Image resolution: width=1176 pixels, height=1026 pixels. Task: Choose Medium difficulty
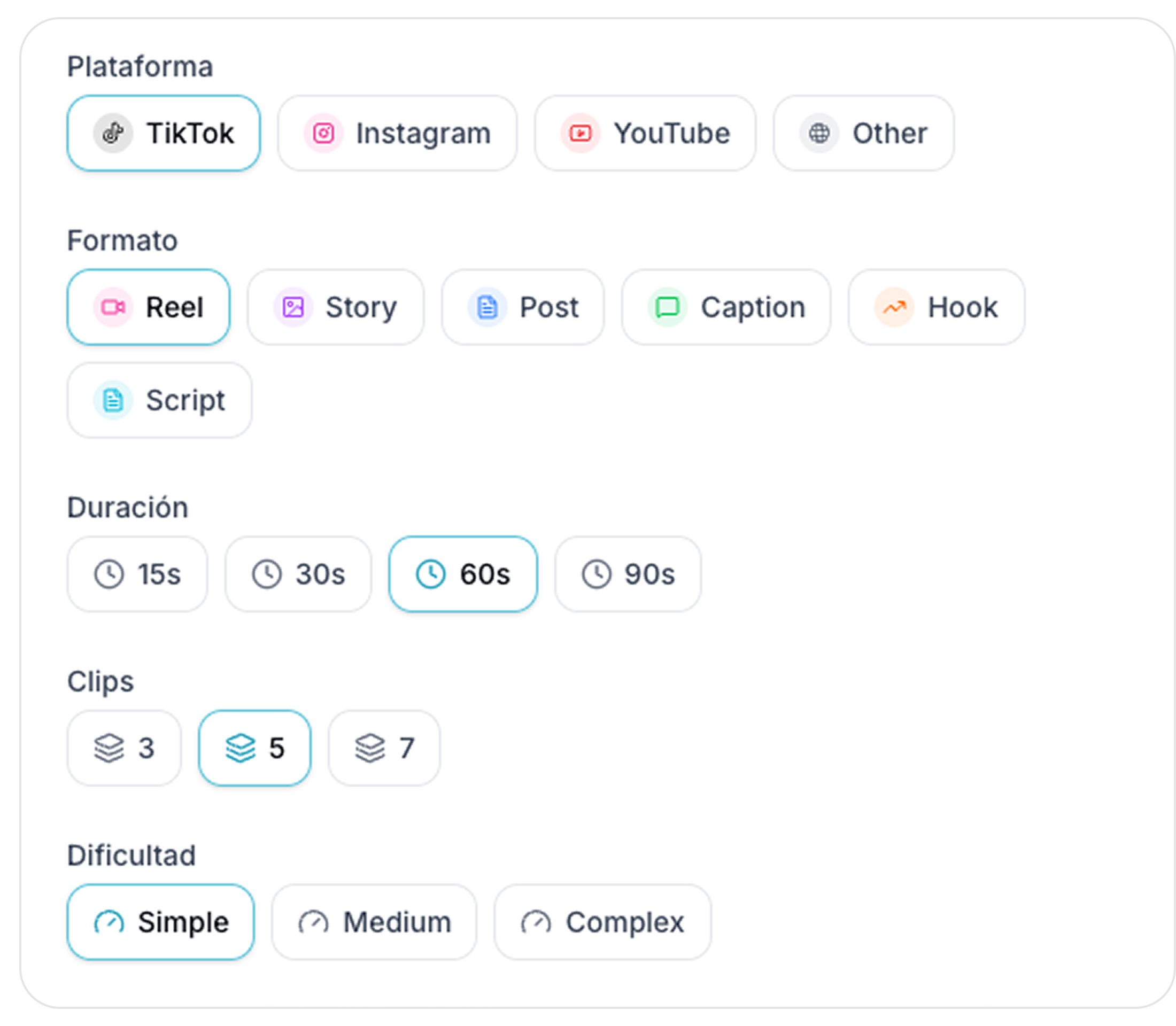374,922
